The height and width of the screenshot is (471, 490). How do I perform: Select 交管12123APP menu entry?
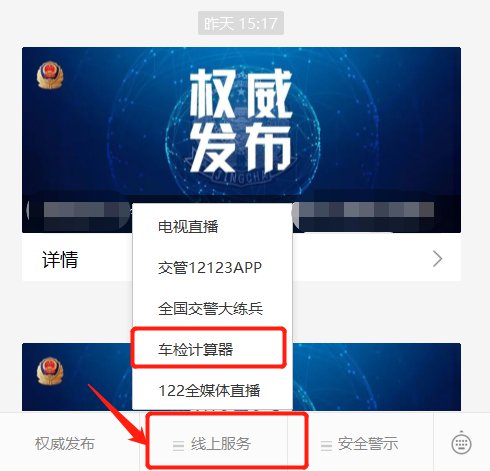(212, 267)
